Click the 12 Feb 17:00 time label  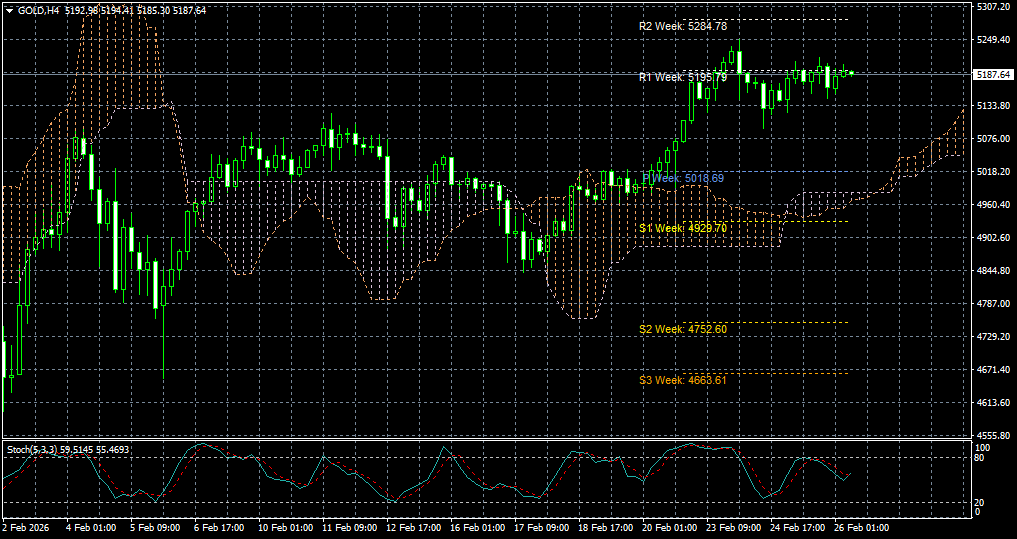(414, 528)
